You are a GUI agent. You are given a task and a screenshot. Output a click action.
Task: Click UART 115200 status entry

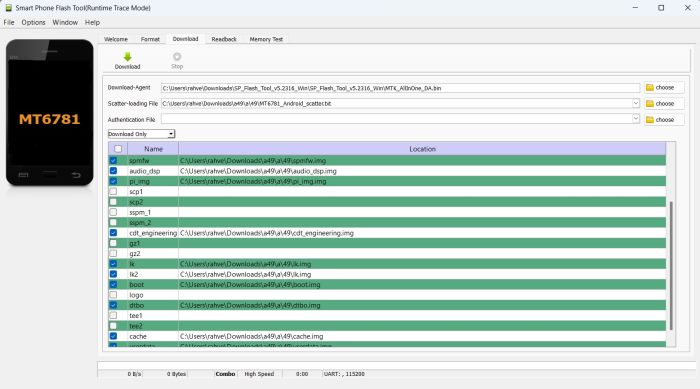coord(344,374)
